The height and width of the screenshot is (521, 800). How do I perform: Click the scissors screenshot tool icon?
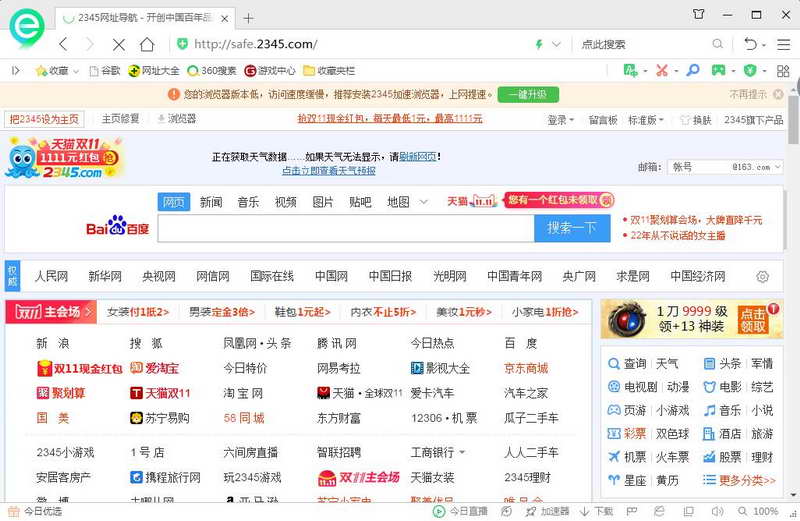click(661, 70)
